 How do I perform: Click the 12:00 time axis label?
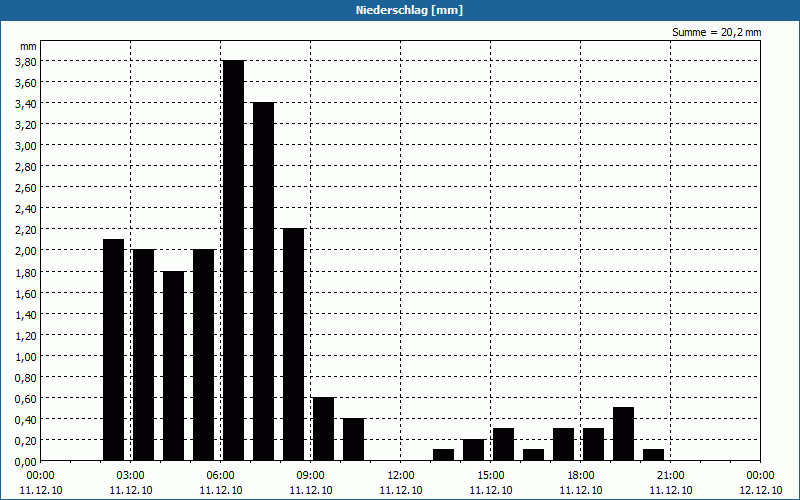point(401,475)
